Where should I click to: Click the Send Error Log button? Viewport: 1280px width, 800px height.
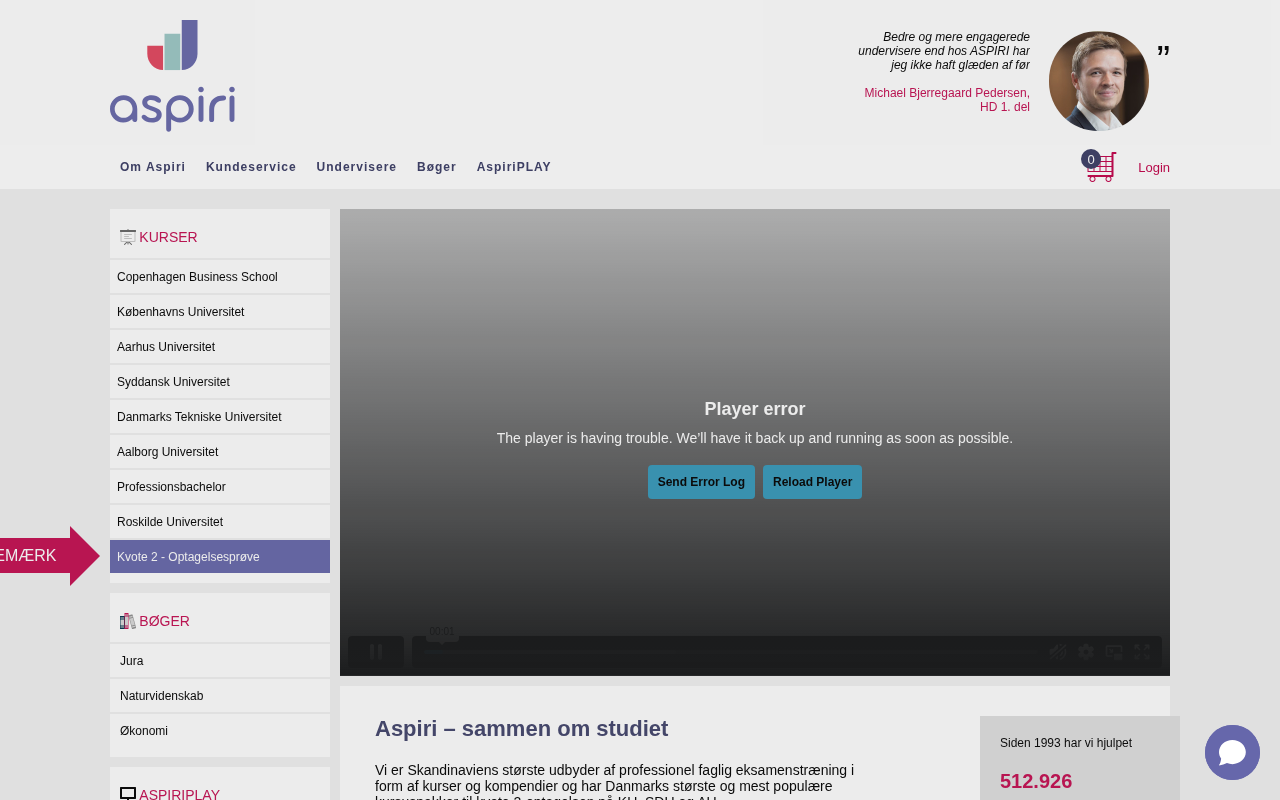701,482
